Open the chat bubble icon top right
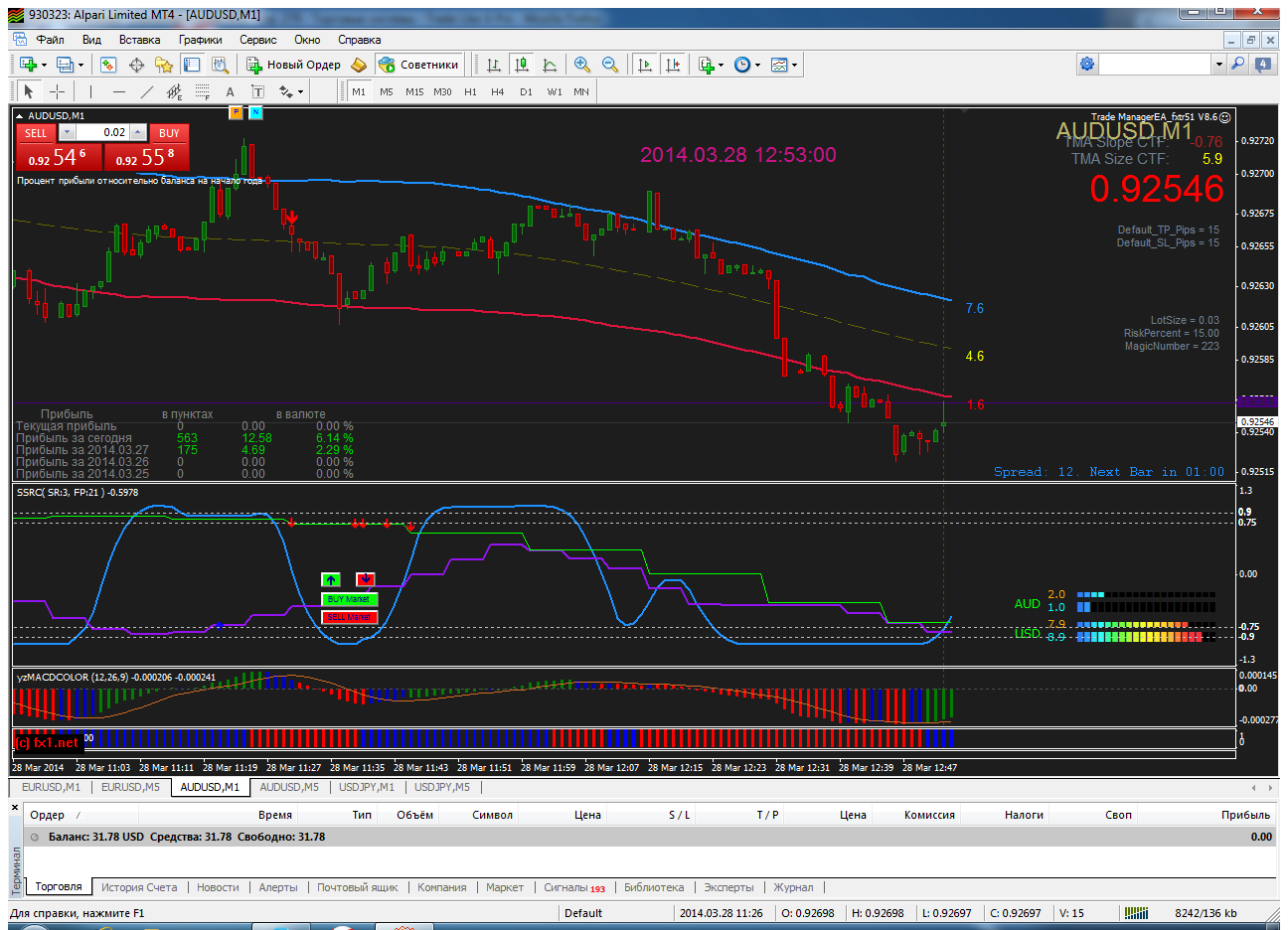The height and width of the screenshot is (930, 1288). 1263,64
